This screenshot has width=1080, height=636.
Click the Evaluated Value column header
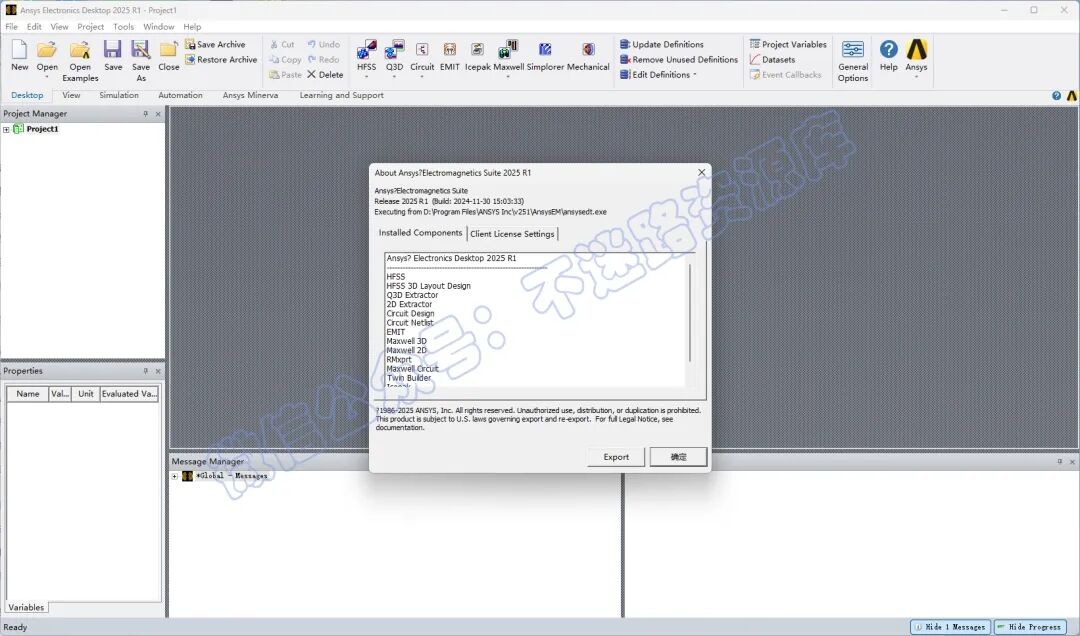coord(129,394)
